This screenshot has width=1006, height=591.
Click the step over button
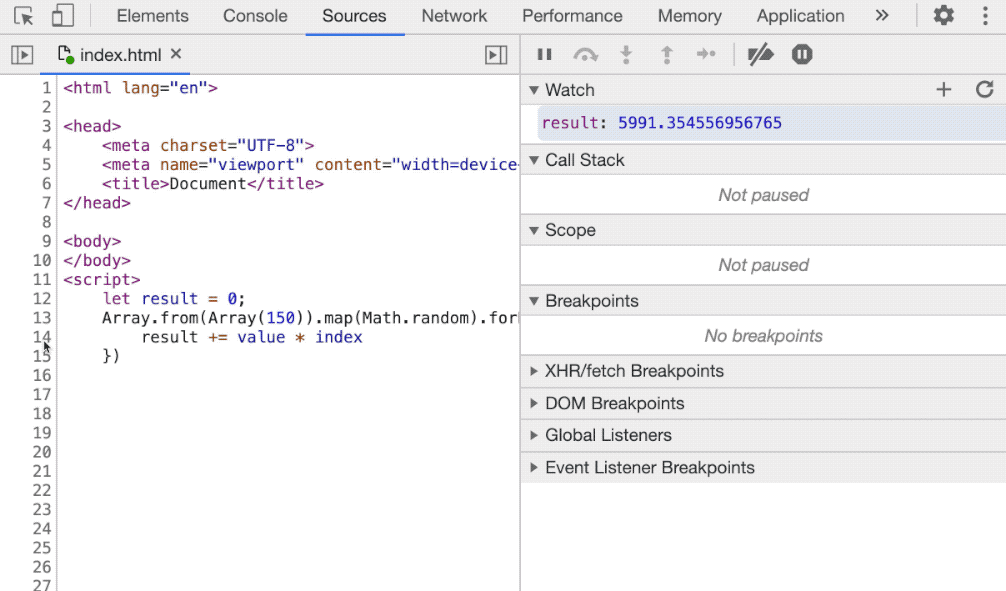click(x=585, y=55)
